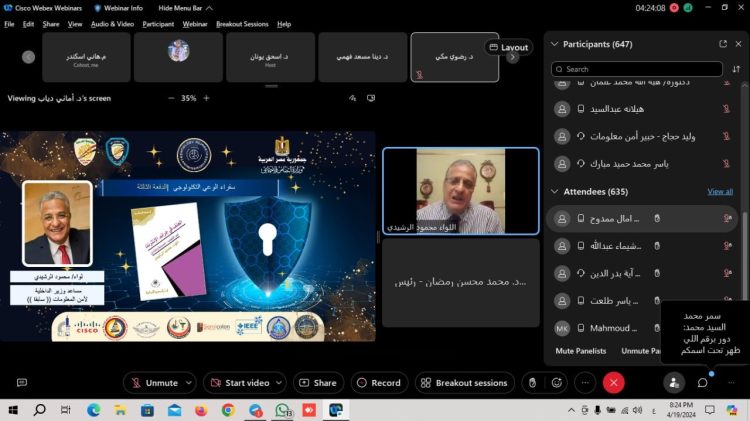Toggle the muted mic for هيلانه عبدالسيد

click(726, 109)
